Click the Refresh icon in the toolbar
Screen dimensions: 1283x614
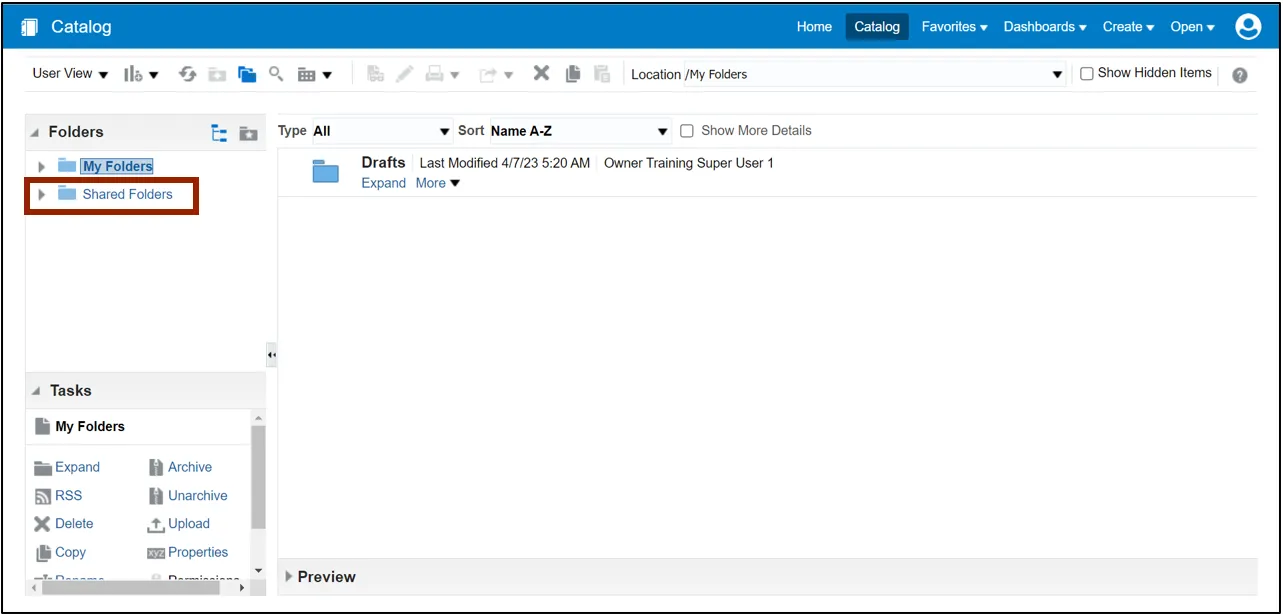click(x=187, y=74)
